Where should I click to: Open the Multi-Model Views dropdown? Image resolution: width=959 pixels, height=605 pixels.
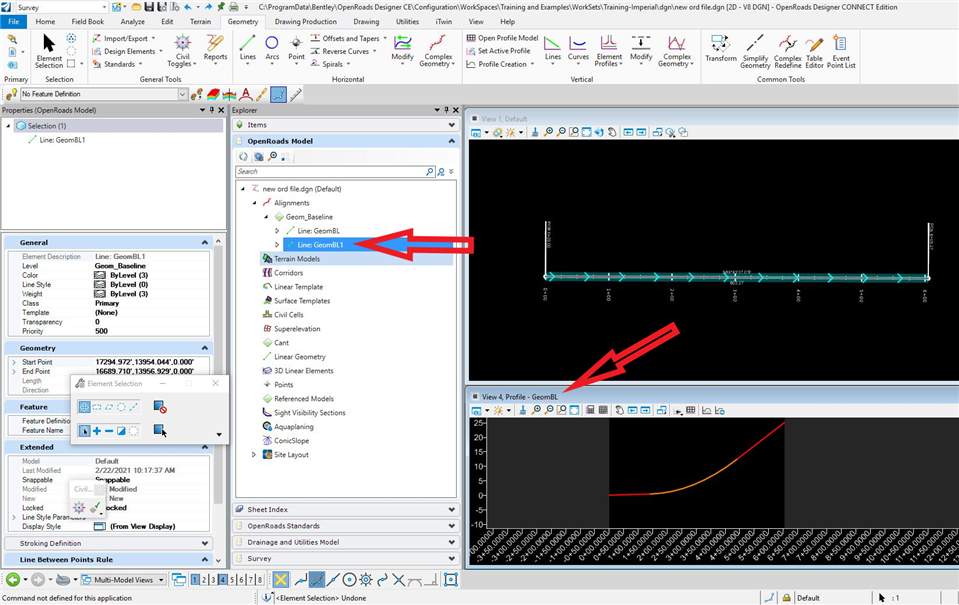[124, 579]
